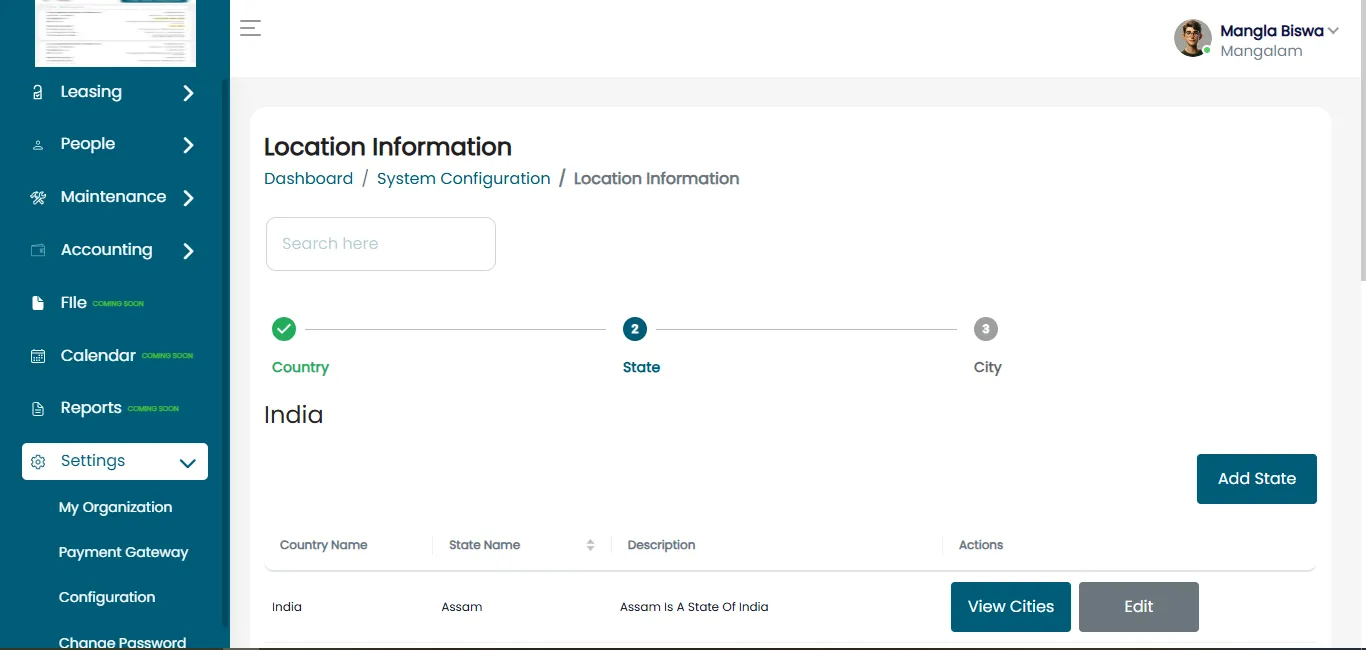1366x650 pixels.
Task: Collapse the Settings menu chevron
Action: [x=187, y=463]
